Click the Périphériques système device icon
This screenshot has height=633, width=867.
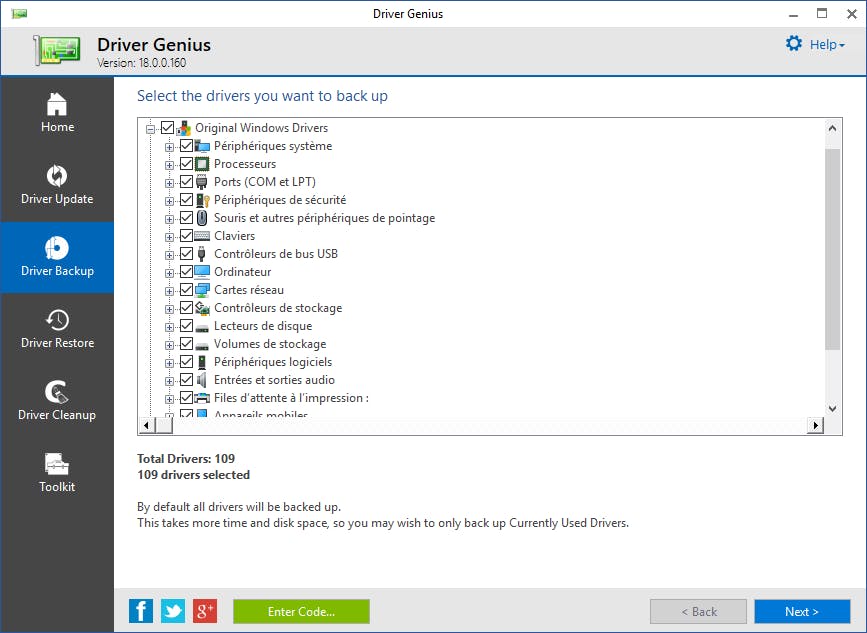(202, 146)
